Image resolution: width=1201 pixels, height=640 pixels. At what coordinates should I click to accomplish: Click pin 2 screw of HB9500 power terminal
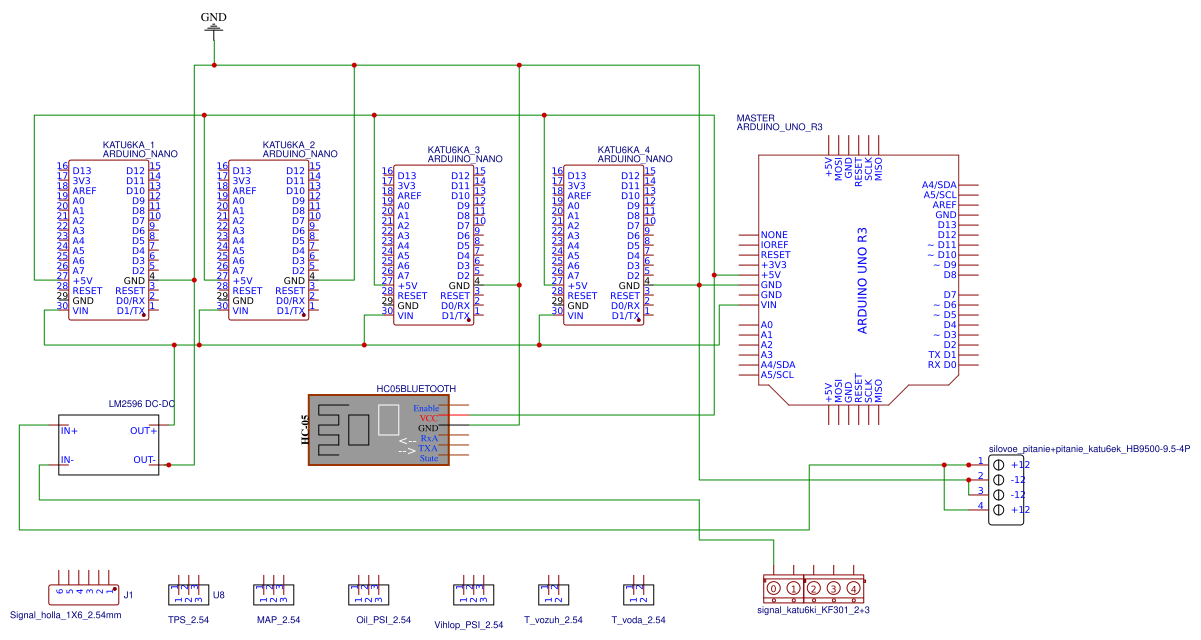pyautogui.click(x=998, y=480)
